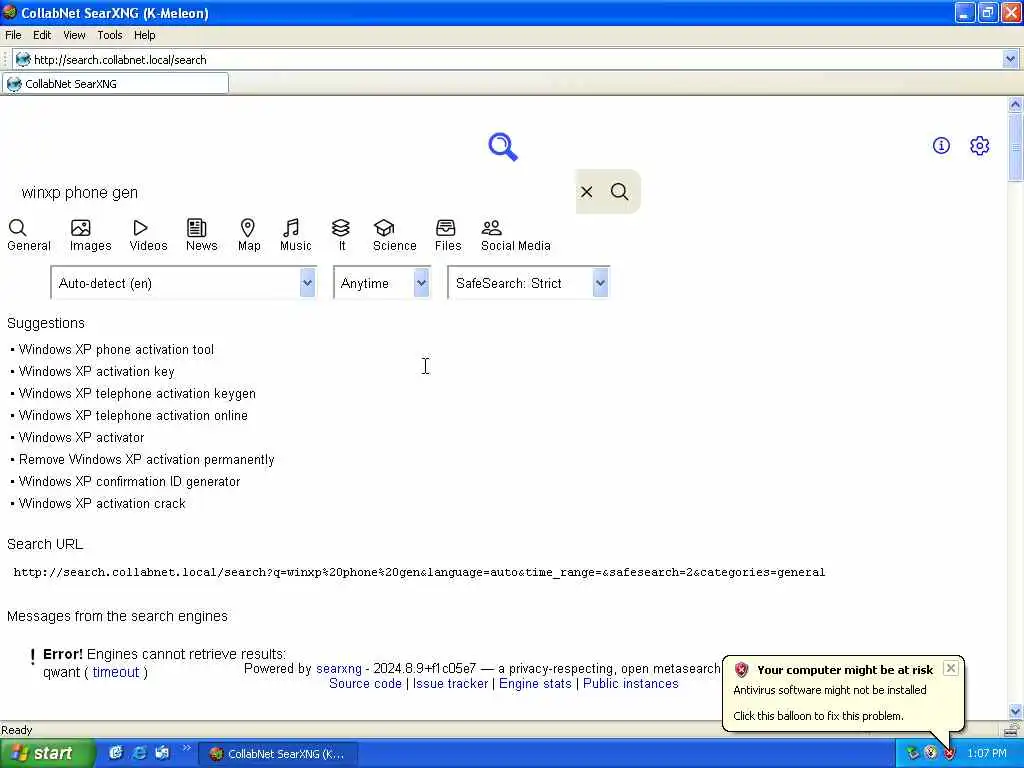The width and height of the screenshot is (1024, 768).
Task: Click suggestion Windows XP activation crack
Action: pos(102,504)
